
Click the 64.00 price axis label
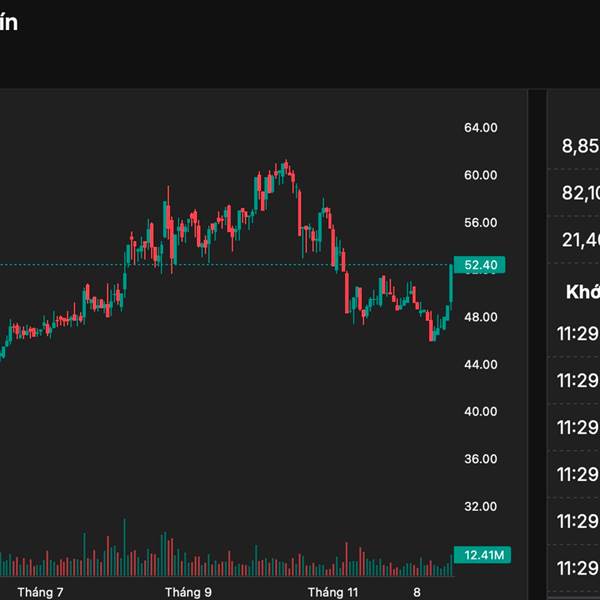click(481, 128)
